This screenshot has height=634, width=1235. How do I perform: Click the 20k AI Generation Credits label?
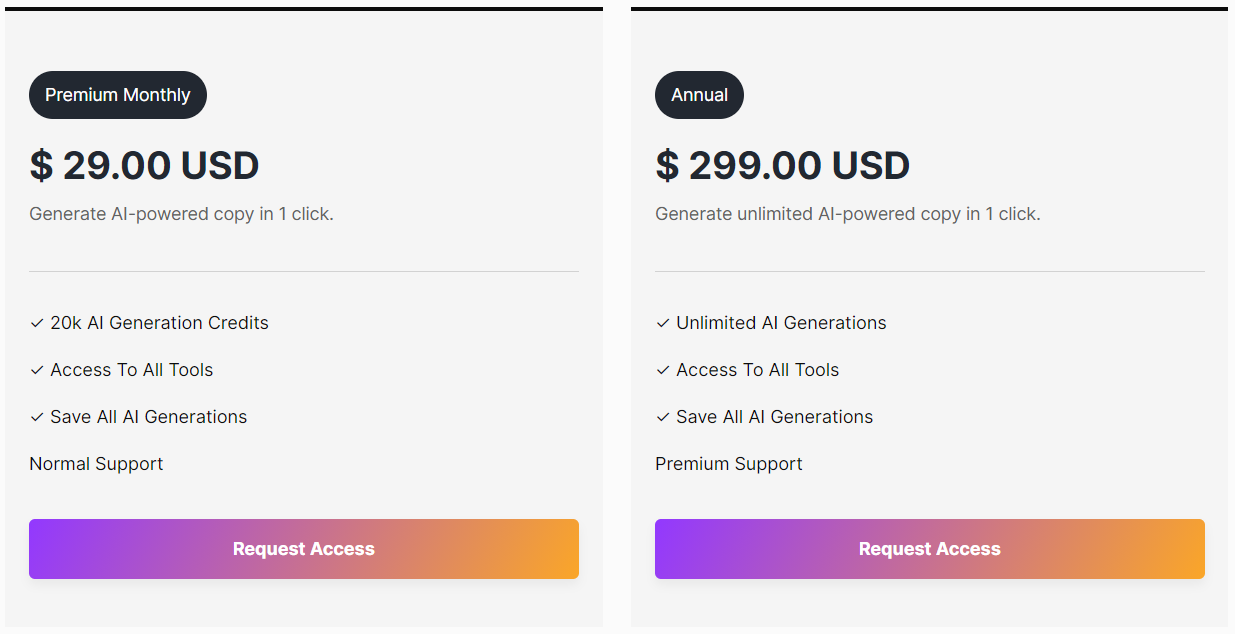[x=159, y=323]
